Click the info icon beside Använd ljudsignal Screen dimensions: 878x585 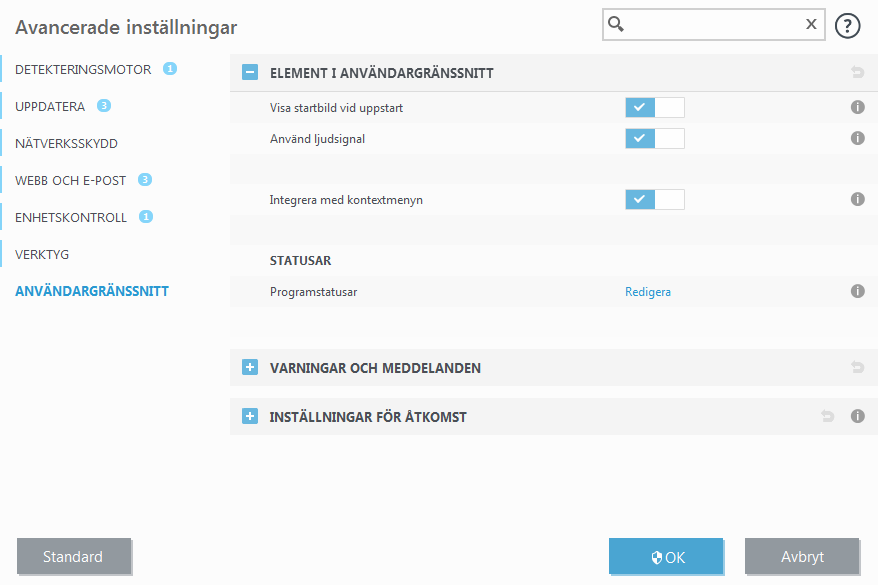[857, 138]
